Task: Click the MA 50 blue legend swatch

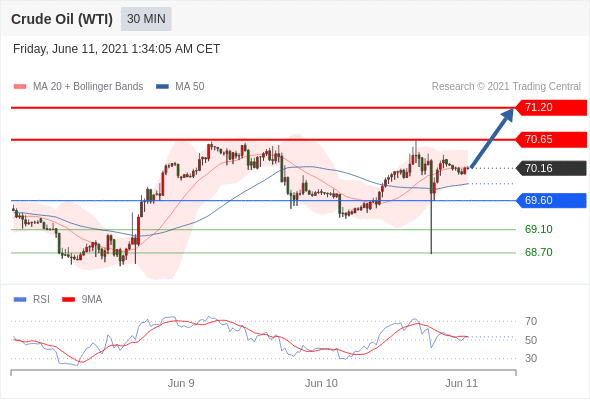Action: pos(163,87)
